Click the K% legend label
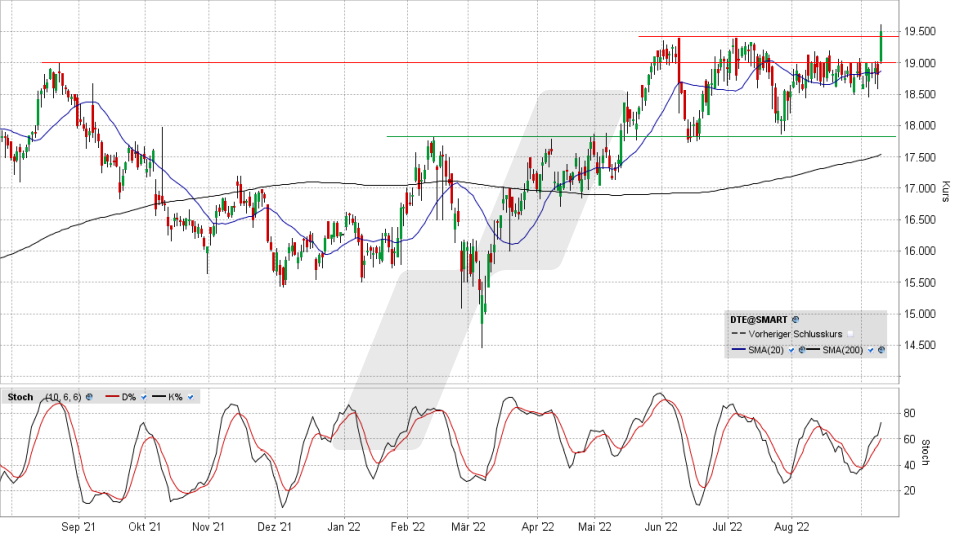The height and width of the screenshot is (540, 960). [x=175, y=397]
